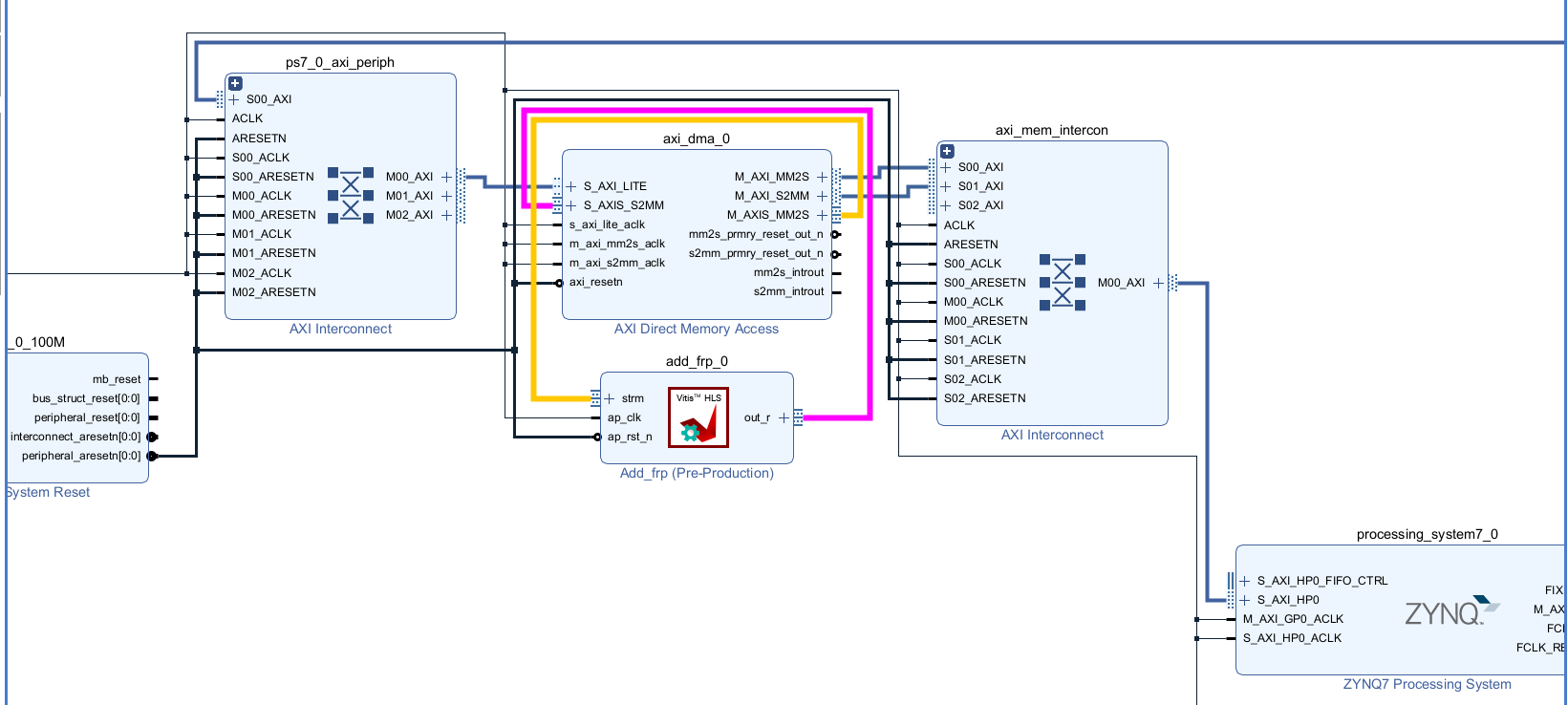Screen dimensions: 1568x705
Task: Select the mb_reset pin on System Reset block
Action: tap(117, 379)
